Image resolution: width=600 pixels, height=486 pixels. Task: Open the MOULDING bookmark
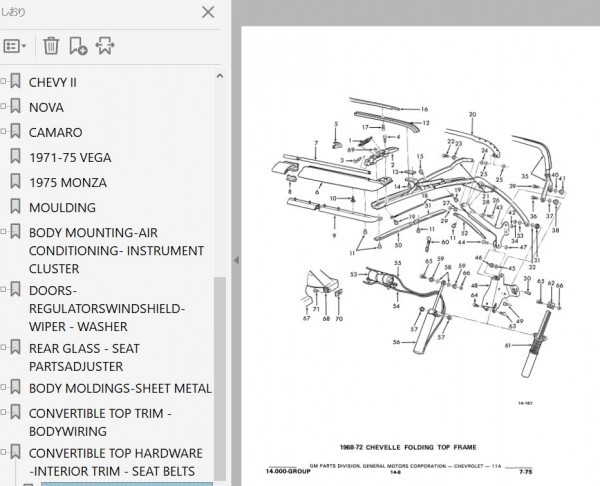62,208
